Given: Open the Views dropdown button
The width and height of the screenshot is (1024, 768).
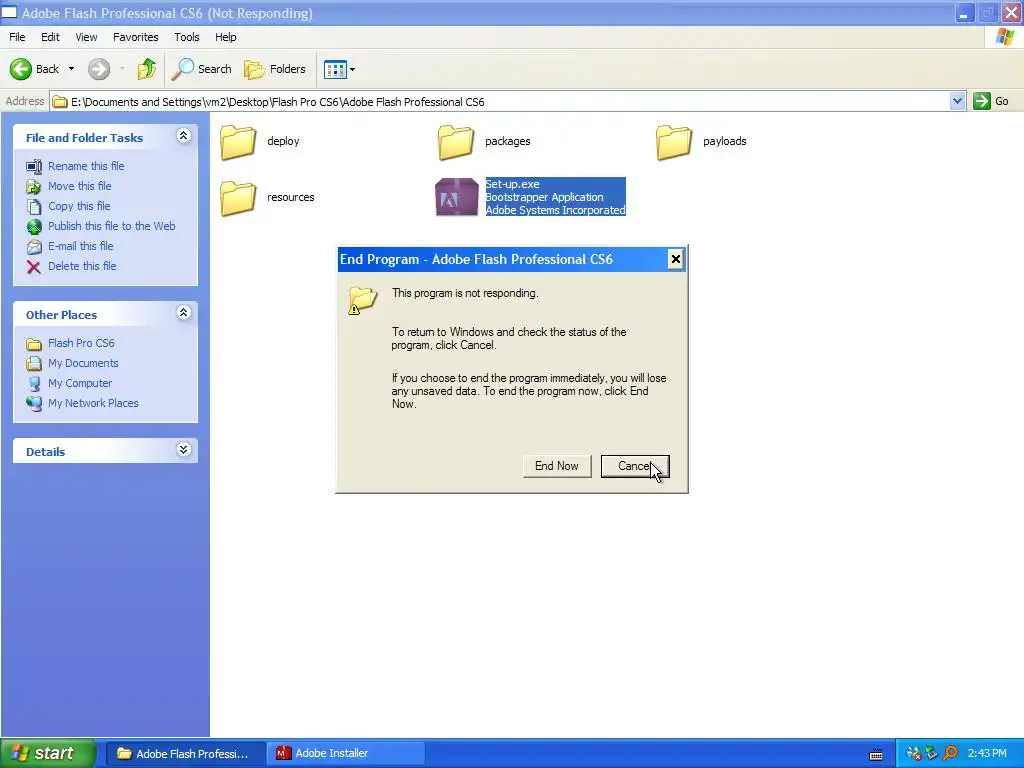Looking at the screenshot, I should click(340, 69).
